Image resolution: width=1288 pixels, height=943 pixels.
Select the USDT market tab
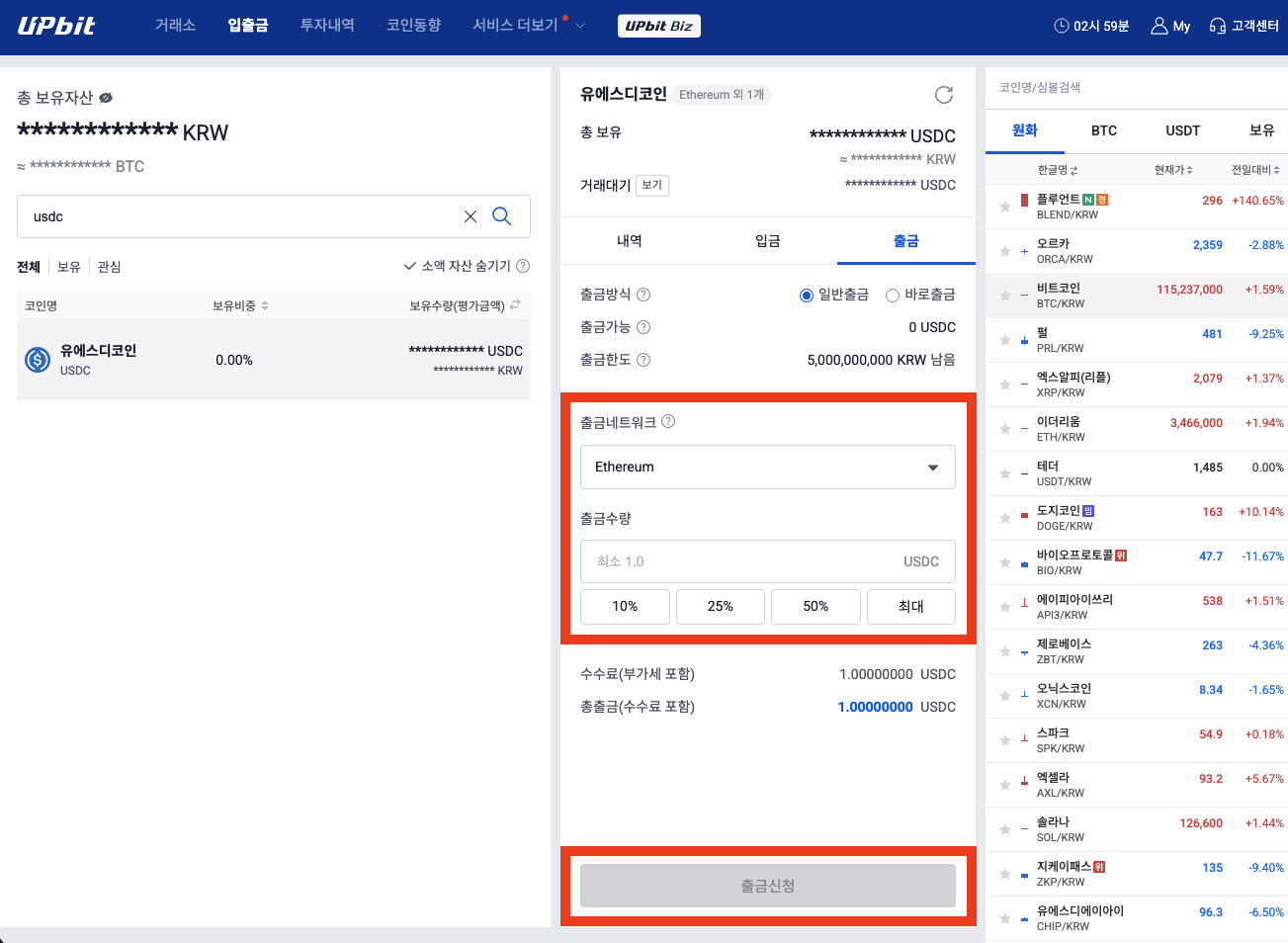(1183, 130)
